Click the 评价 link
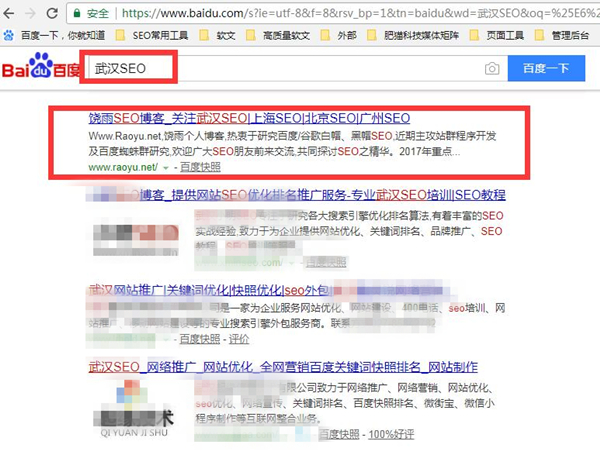 (x=239, y=339)
